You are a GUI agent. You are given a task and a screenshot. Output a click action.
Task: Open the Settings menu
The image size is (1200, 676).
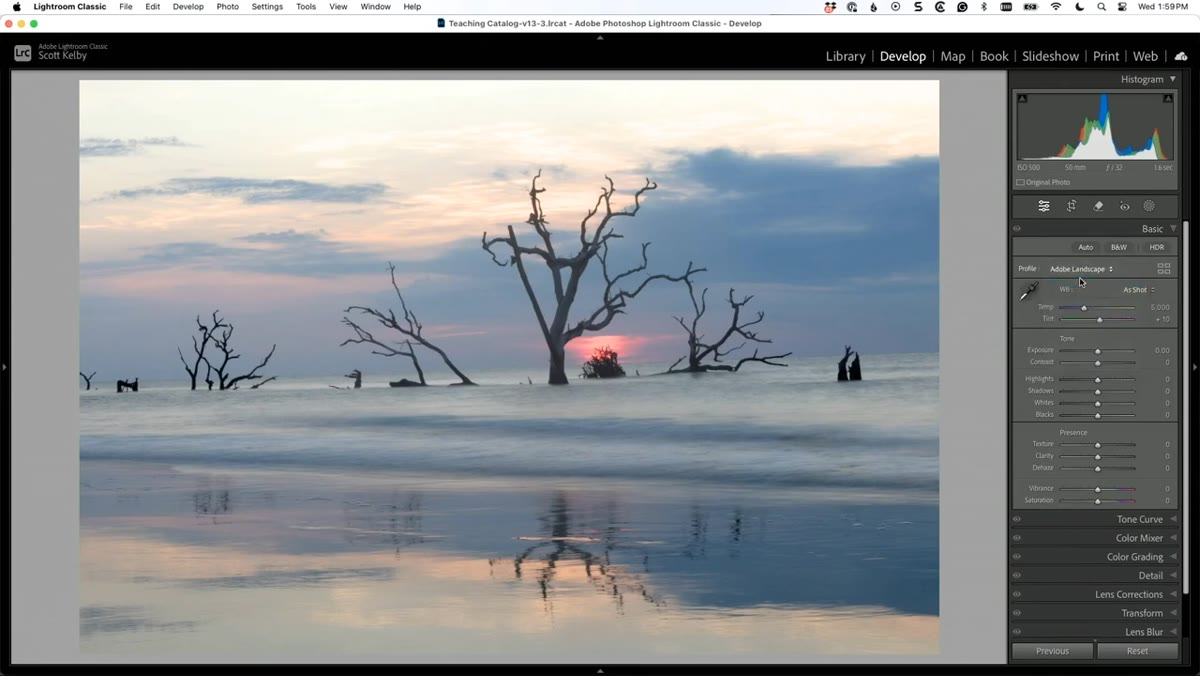coord(267,7)
